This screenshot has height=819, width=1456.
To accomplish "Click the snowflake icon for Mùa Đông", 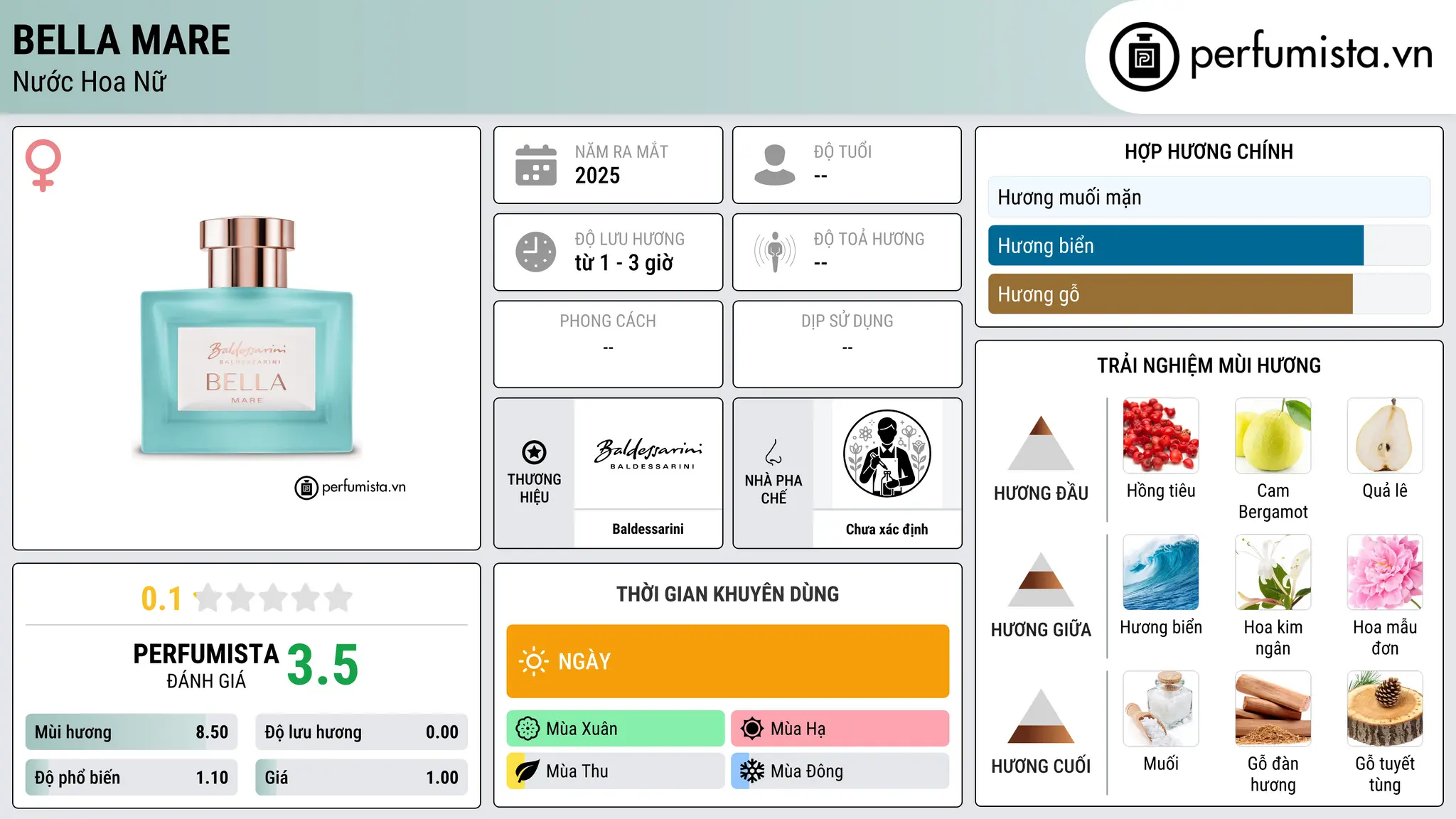I will 751,771.
